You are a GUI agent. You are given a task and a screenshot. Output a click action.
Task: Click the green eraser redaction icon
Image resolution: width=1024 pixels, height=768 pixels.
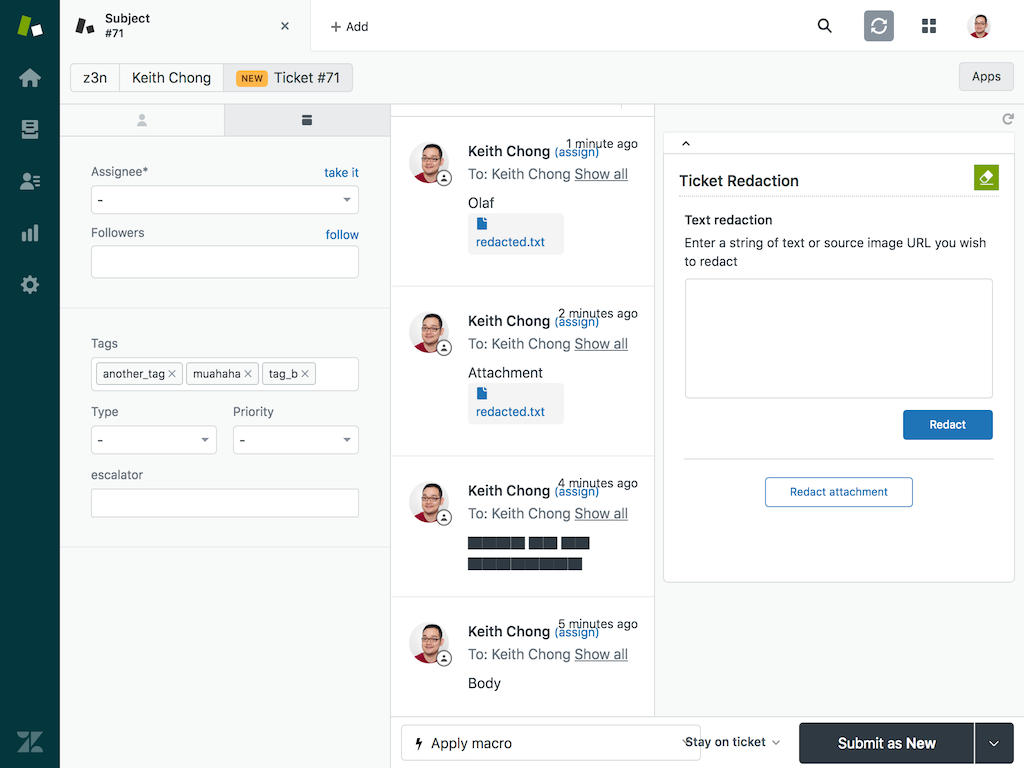pyautogui.click(x=986, y=177)
